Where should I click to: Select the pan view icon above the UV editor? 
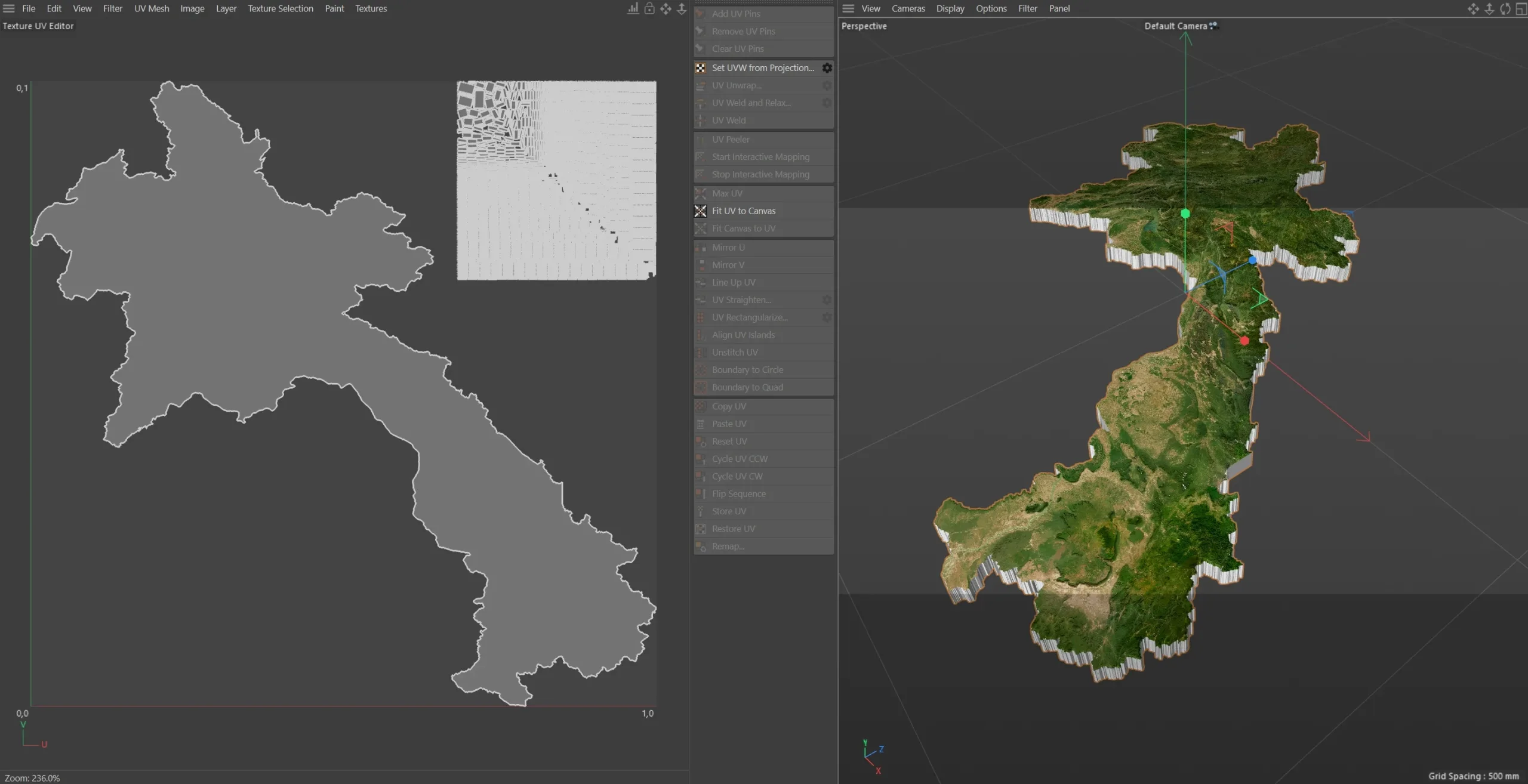[x=665, y=9]
